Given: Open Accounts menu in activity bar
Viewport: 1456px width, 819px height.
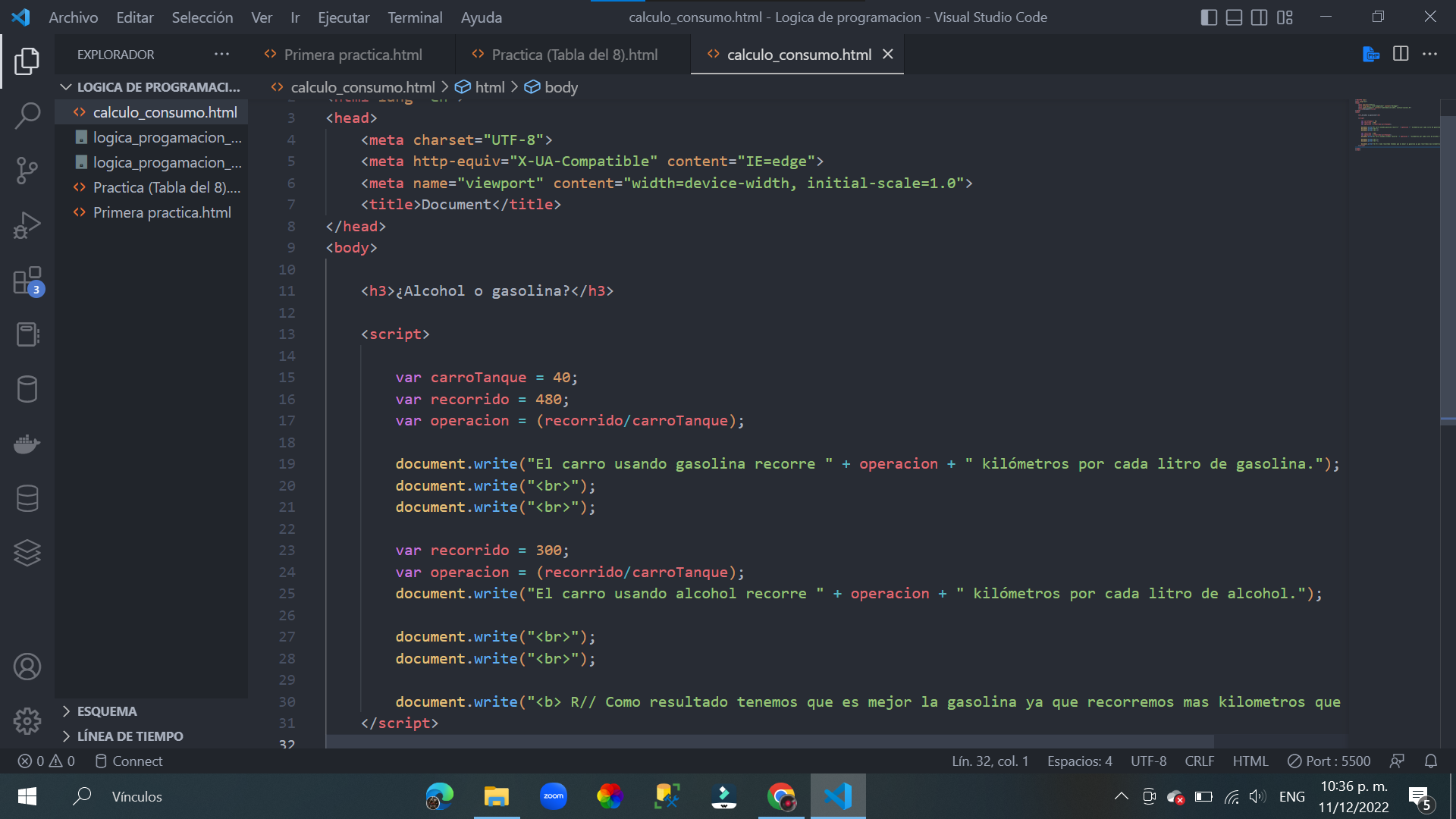Looking at the screenshot, I should (27, 667).
